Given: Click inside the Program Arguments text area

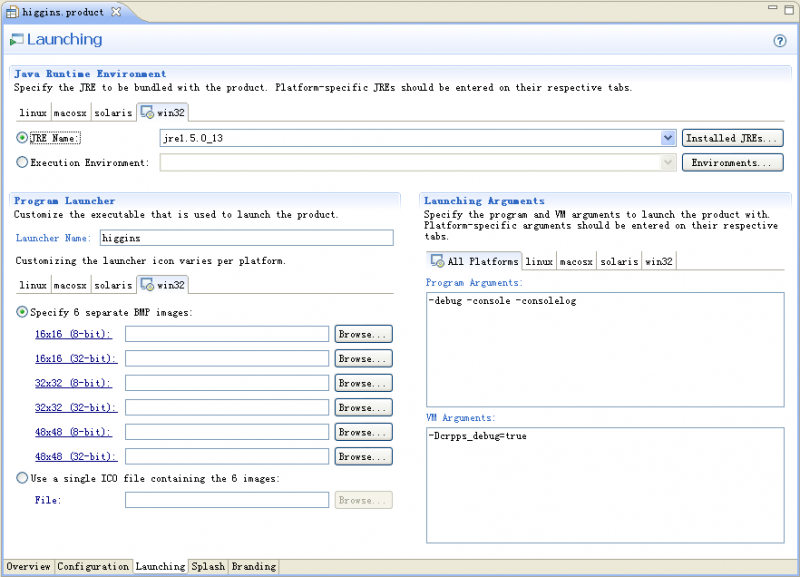Looking at the screenshot, I should pyautogui.click(x=605, y=349).
